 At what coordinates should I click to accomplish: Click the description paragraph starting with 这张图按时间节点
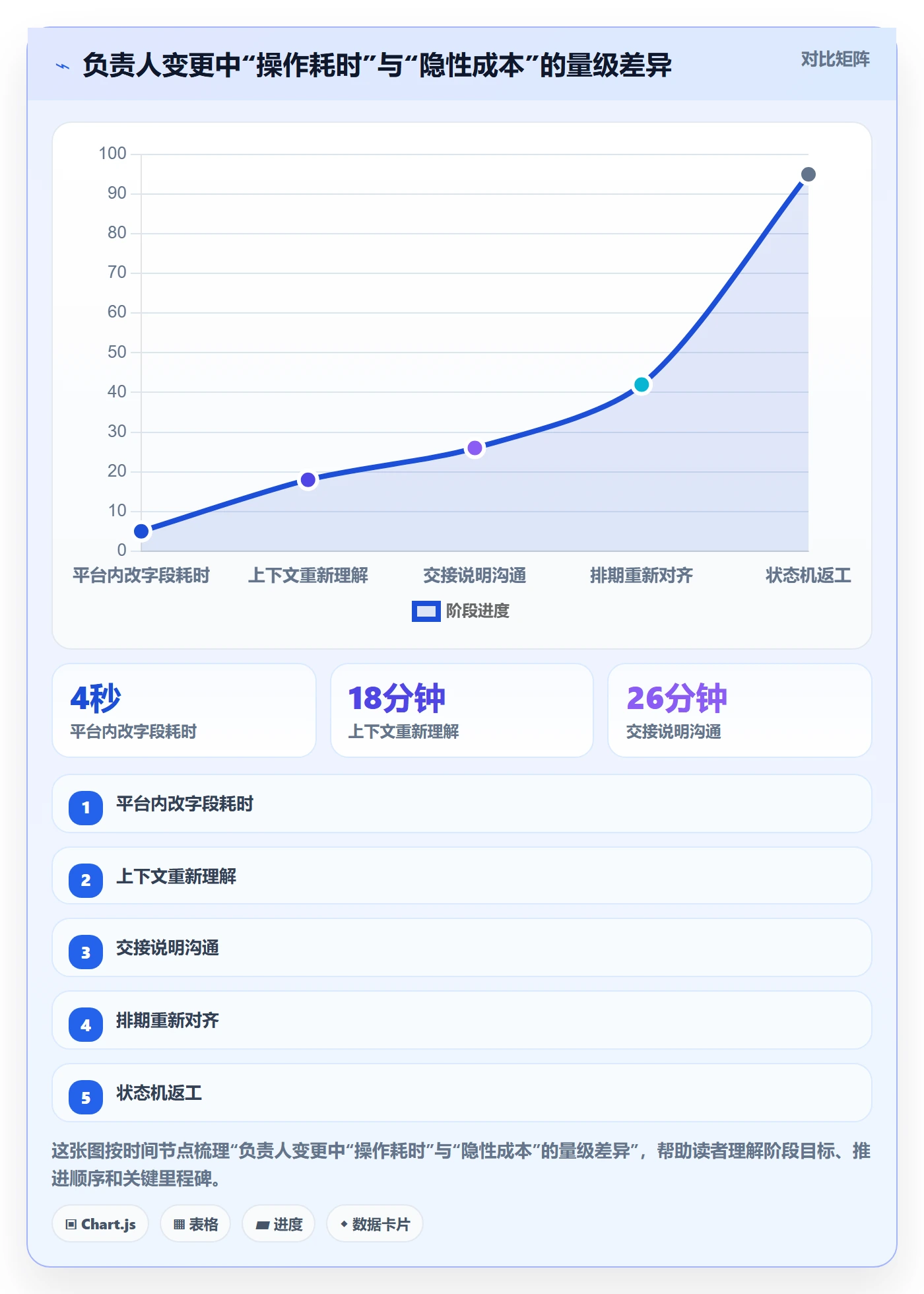pos(461,1165)
